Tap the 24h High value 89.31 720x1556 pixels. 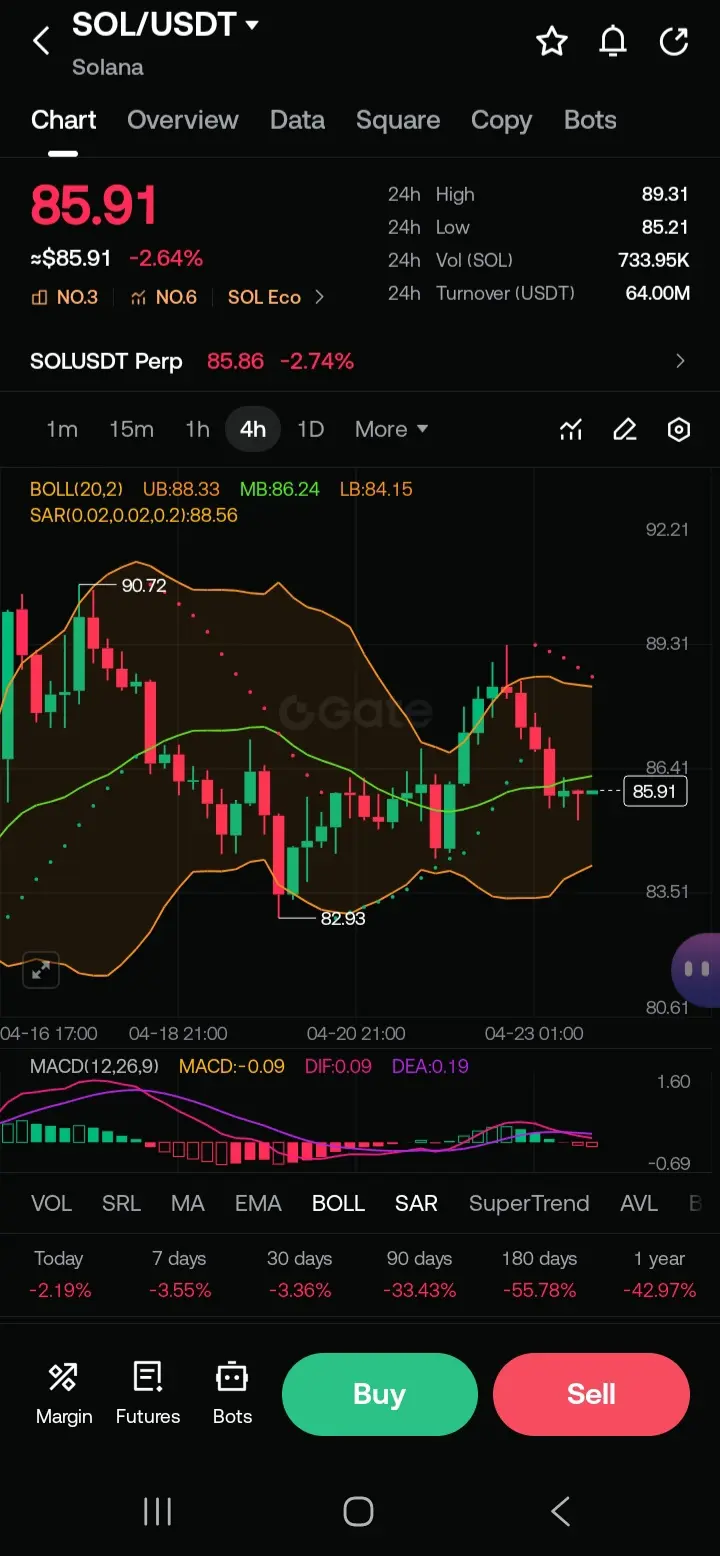[665, 194]
